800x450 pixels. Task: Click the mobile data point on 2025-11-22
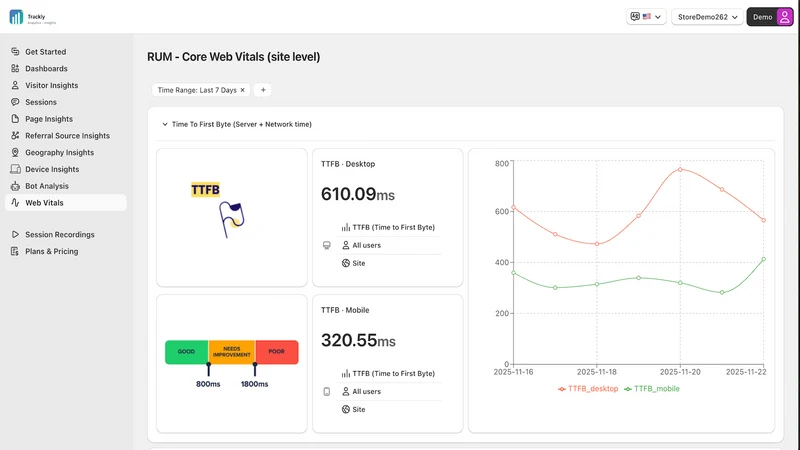(764, 259)
